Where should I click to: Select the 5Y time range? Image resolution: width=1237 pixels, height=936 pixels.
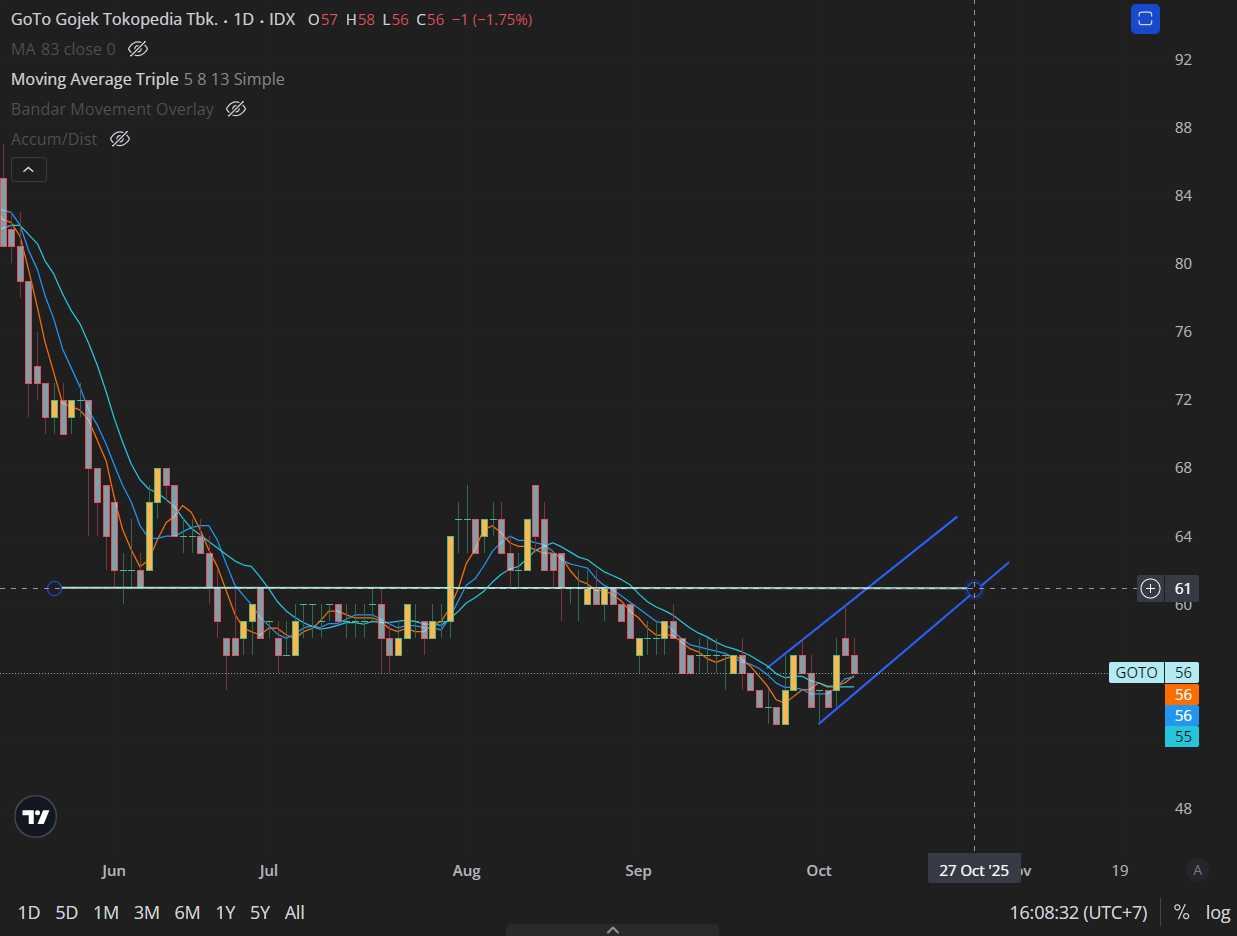pyautogui.click(x=260, y=912)
